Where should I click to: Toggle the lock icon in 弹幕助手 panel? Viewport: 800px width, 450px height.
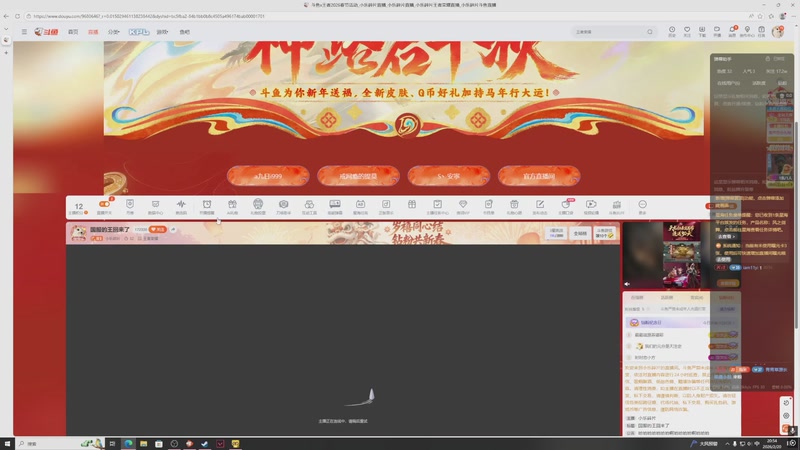767,59
